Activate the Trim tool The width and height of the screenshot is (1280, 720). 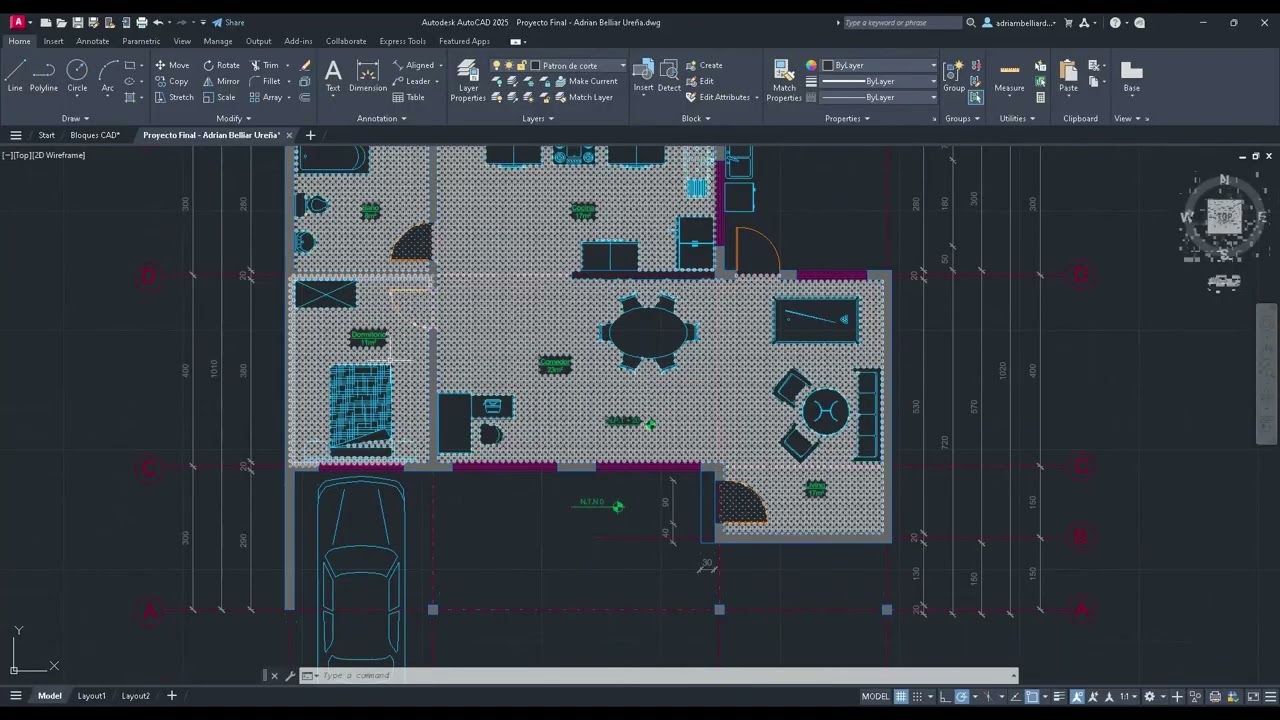coord(265,65)
